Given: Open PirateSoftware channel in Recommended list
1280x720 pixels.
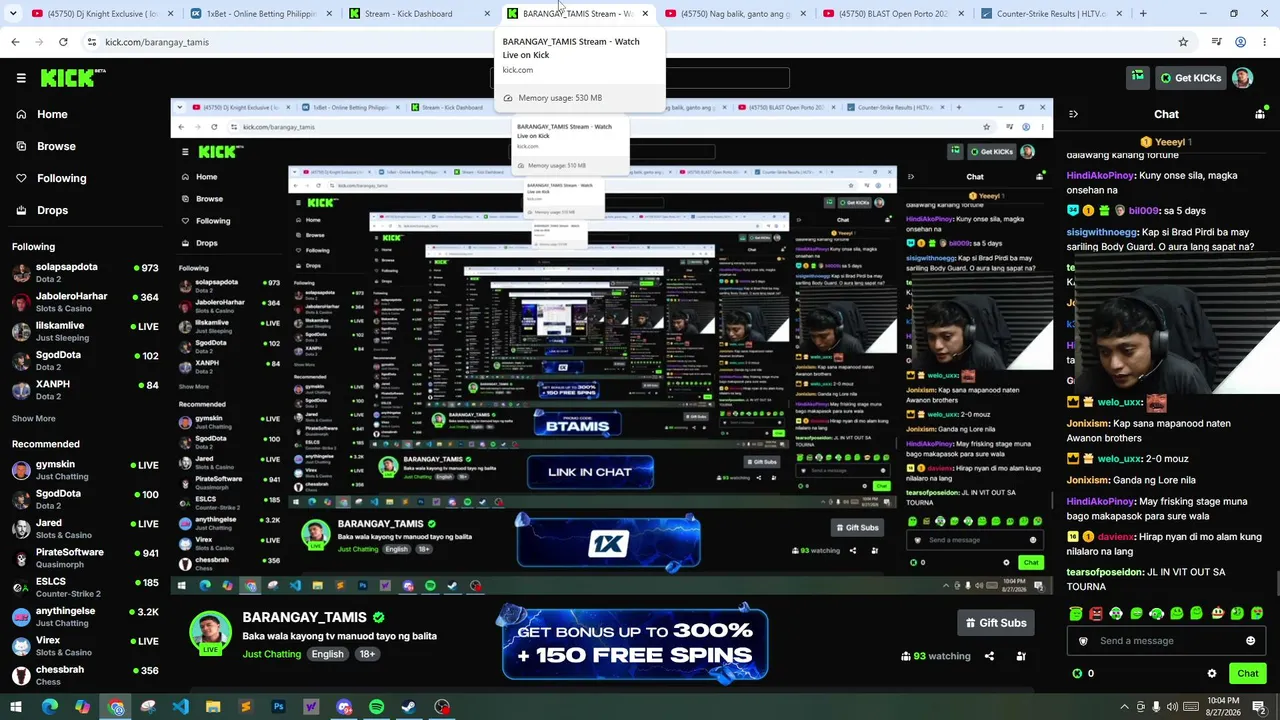Looking at the screenshot, I should pyautogui.click(x=84, y=558).
